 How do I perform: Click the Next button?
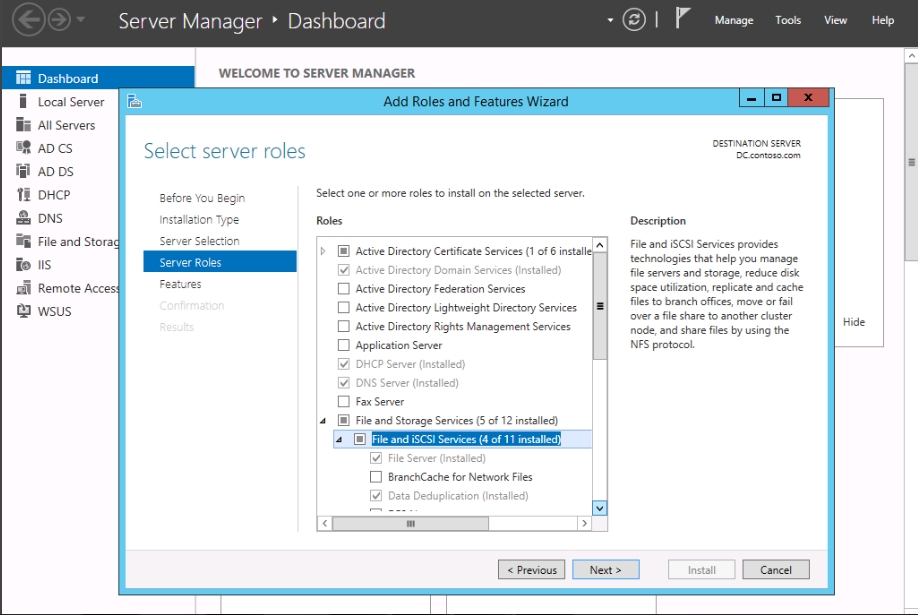(605, 570)
